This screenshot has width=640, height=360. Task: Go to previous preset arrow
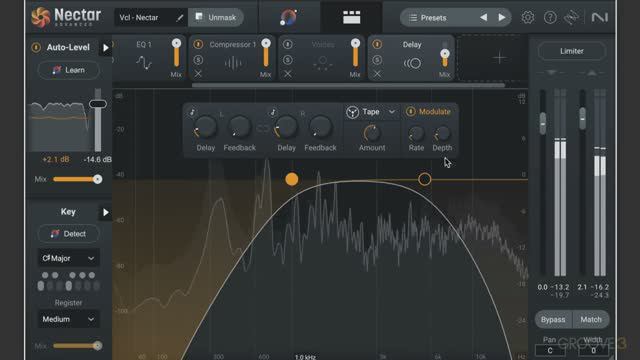pyautogui.click(x=483, y=18)
